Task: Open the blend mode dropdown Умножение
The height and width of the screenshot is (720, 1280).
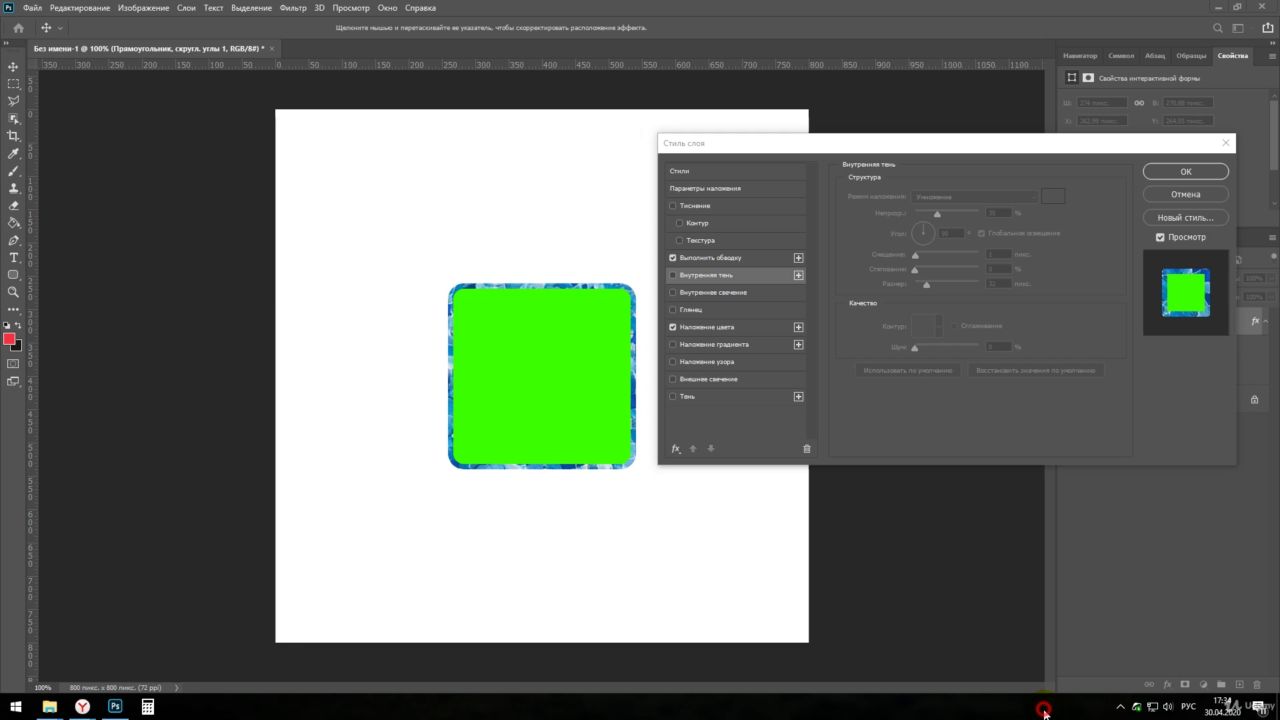Action: click(x=974, y=197)
